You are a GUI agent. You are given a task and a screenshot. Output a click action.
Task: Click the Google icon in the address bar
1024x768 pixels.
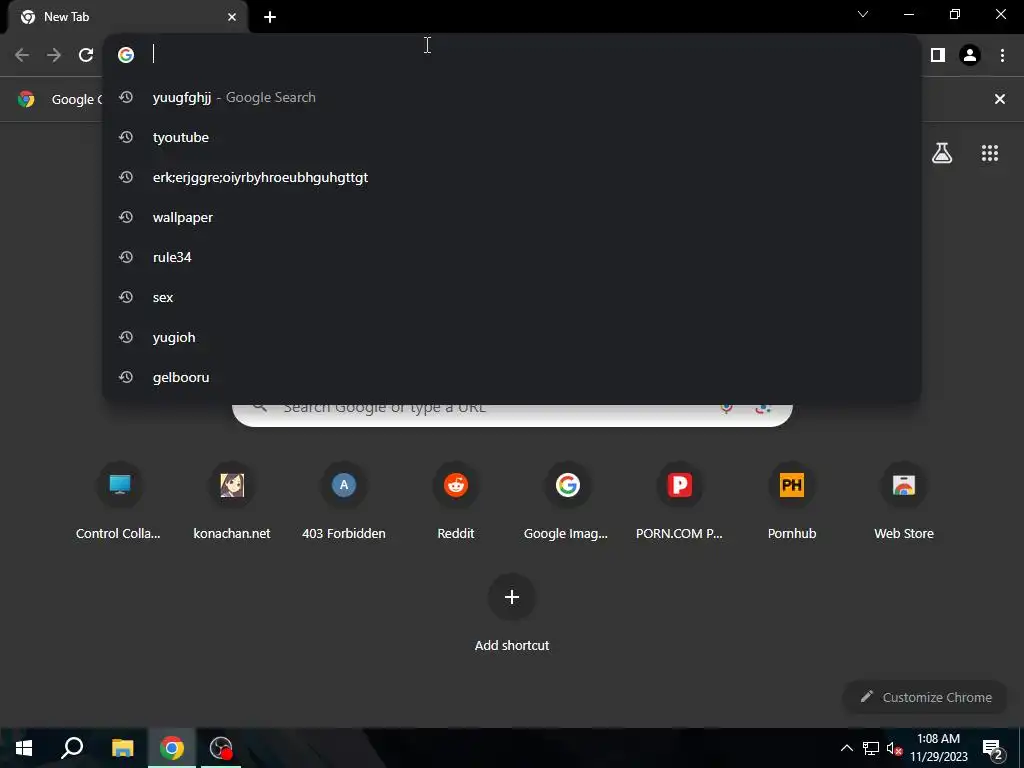126,55
